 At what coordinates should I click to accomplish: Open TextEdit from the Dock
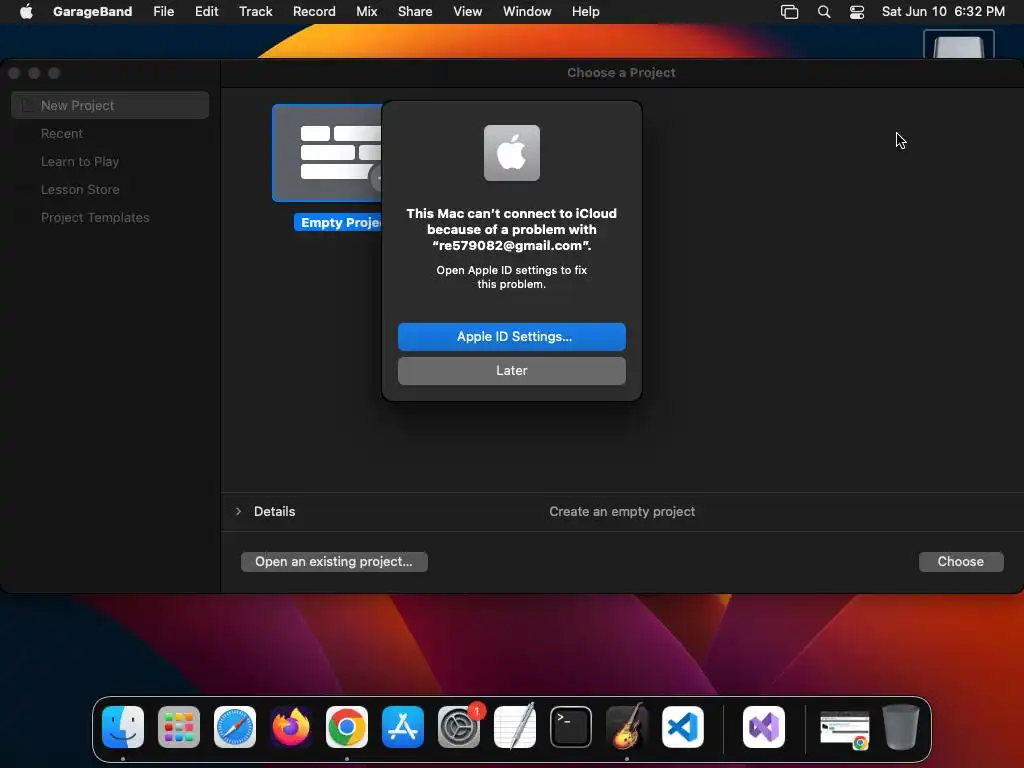pyautogui.click(x=515, y=727)
